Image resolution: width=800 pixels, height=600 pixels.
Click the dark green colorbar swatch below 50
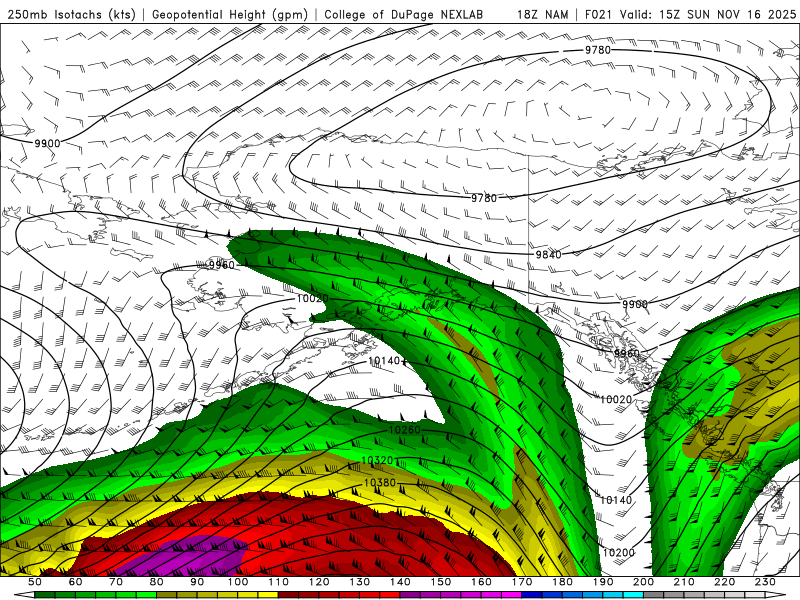(x=45, y=595)
